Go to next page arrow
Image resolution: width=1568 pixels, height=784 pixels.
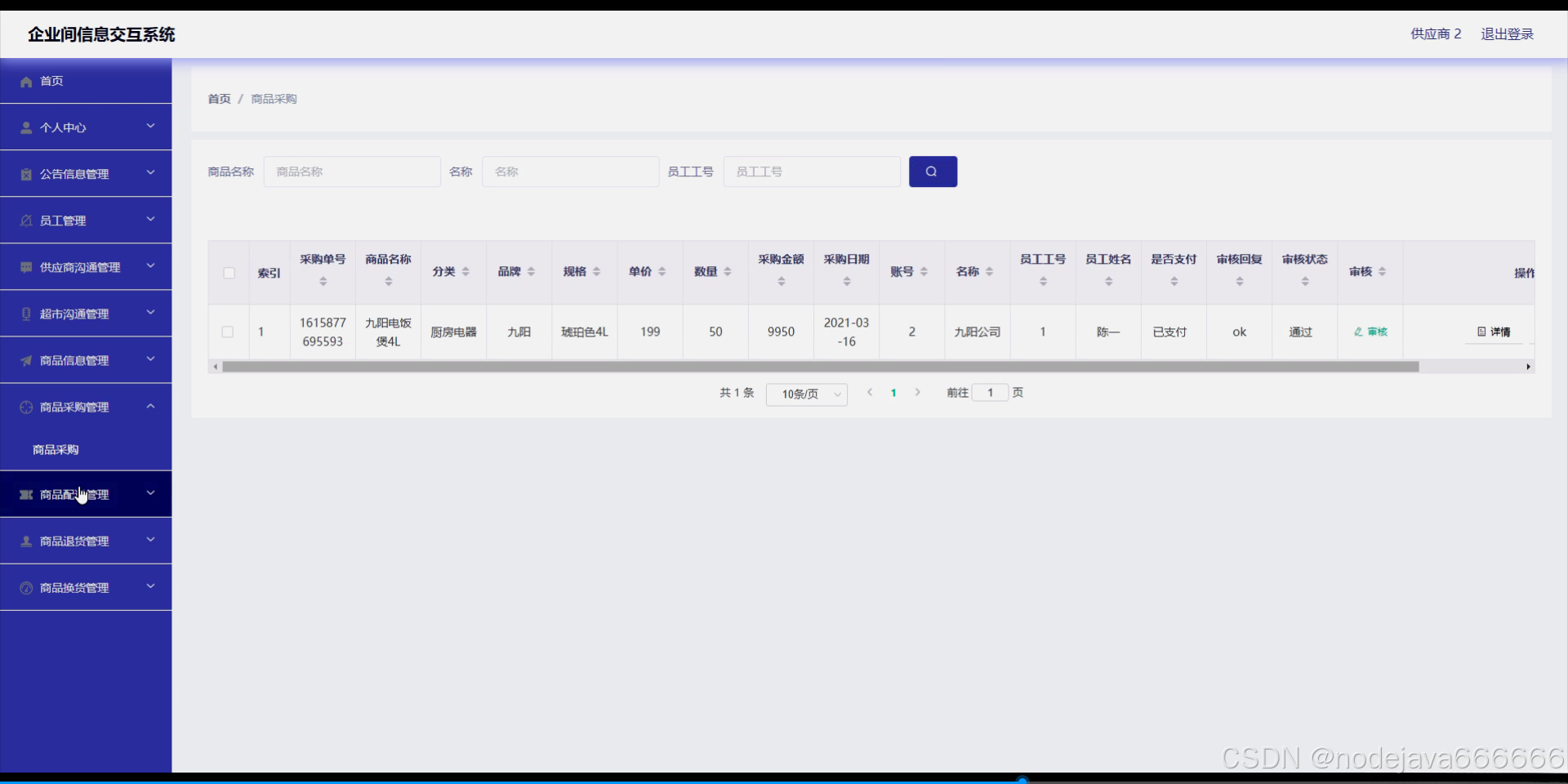pyautogui.click(x=918, y=393)
